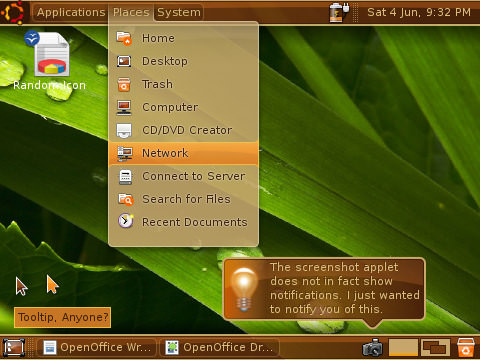The image size is (480, 360).
Task: Click the camera screenshot applet icon
Action: coord(373,347)
